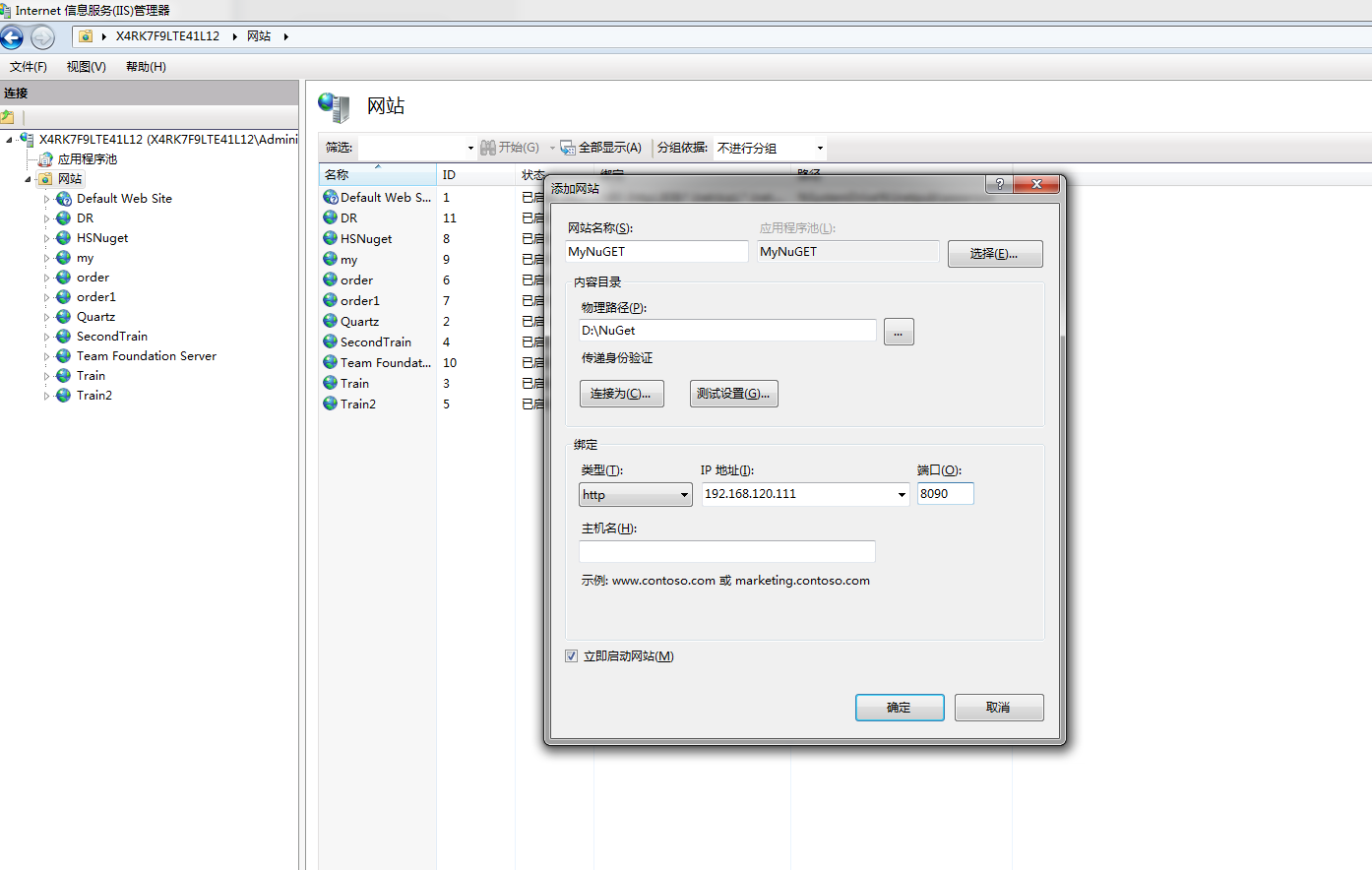Click the Select application pool button
The image size is (1372, 870).
(995, 254)
